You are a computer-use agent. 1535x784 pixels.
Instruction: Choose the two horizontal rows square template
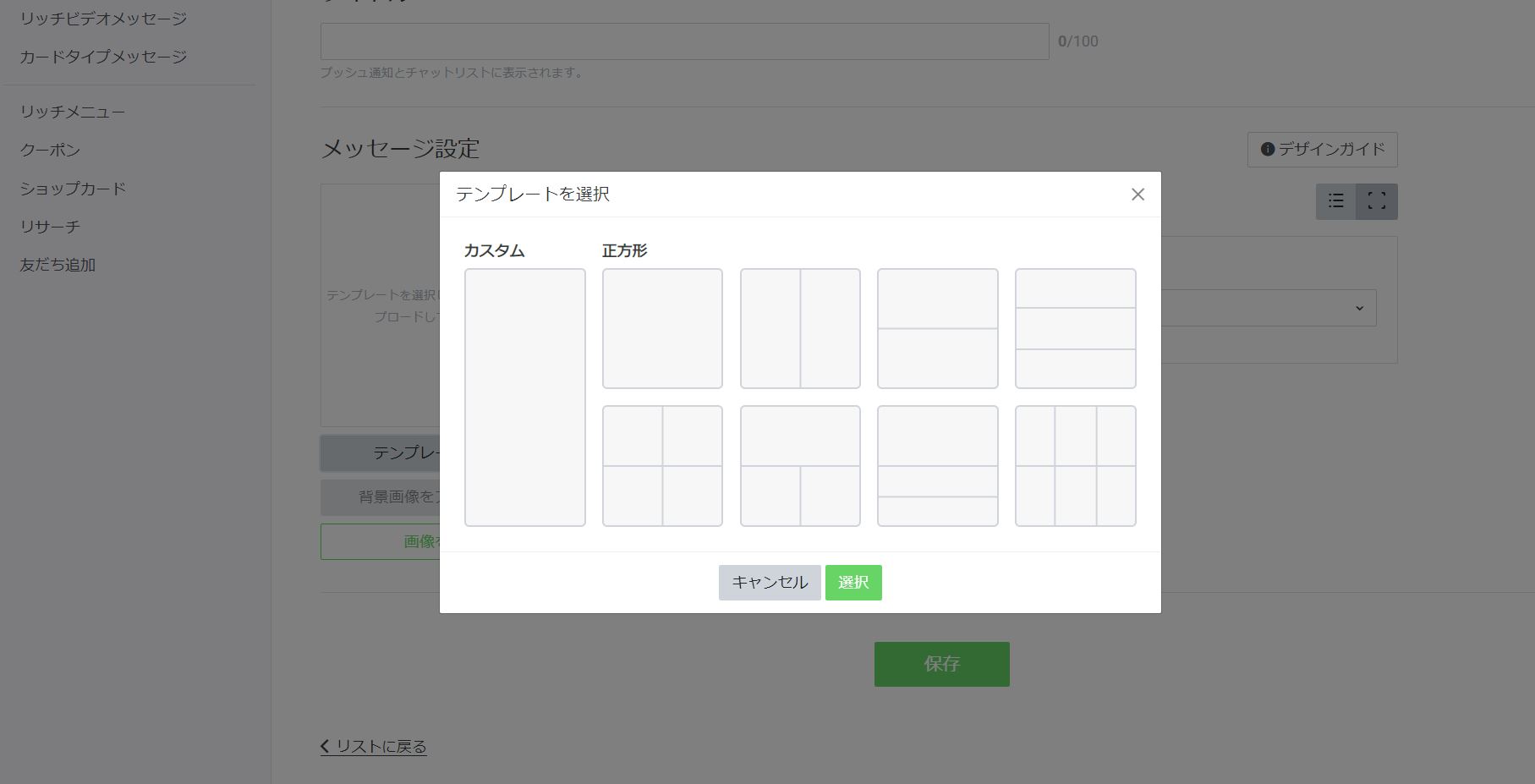pyautogui.click(x=937, y=328)
